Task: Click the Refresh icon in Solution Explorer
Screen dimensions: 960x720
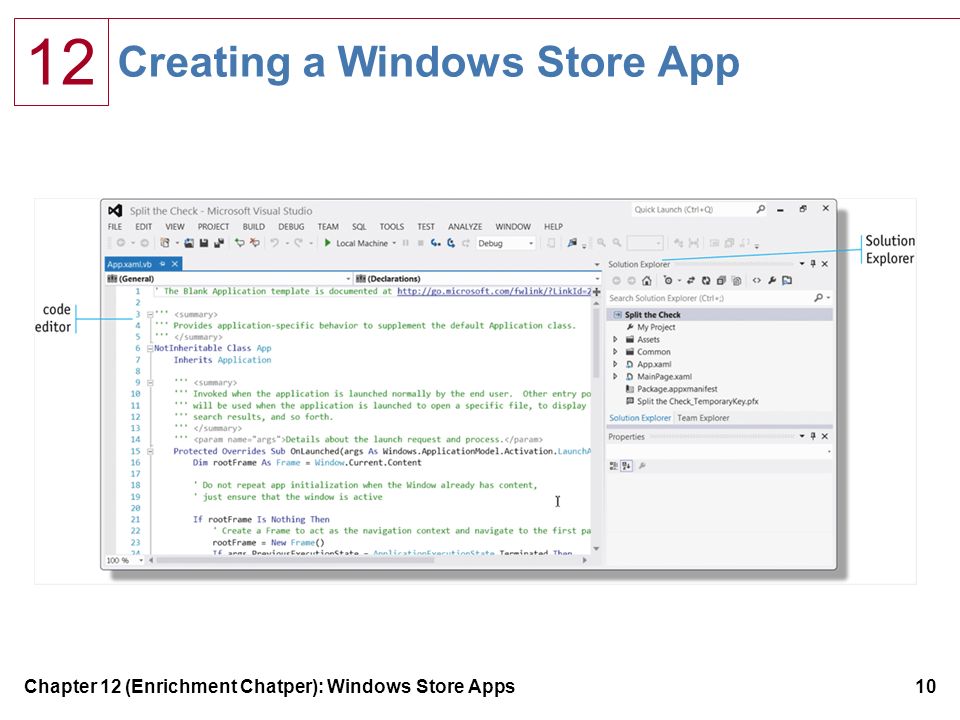Action: [706, 280]
